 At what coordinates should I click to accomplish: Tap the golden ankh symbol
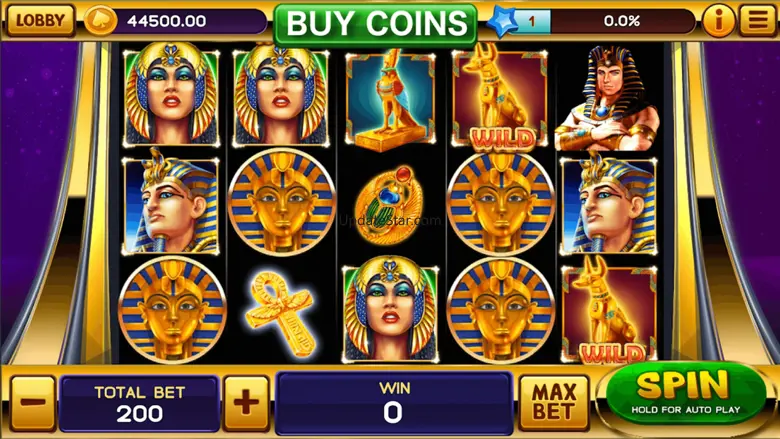pos(281,311)
